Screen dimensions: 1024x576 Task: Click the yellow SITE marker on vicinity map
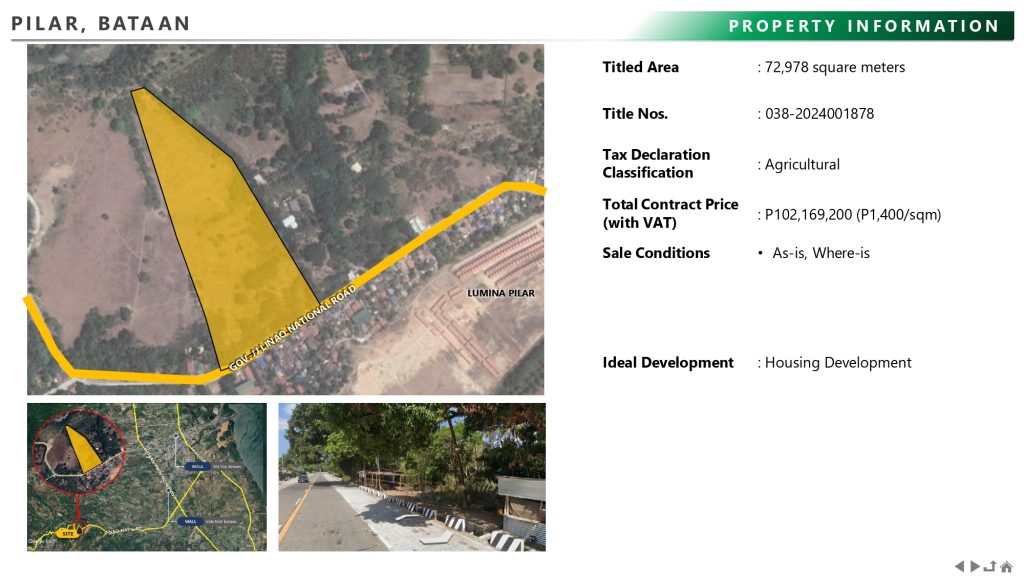point(68,534)
